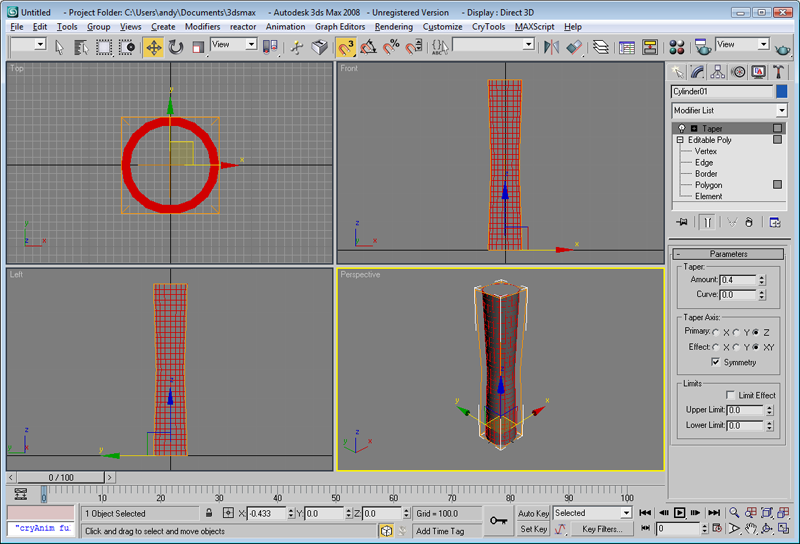Viewport: 800px width, 544px height.
Task: Toggle Angle Snap icon
Action: [368, 47]
